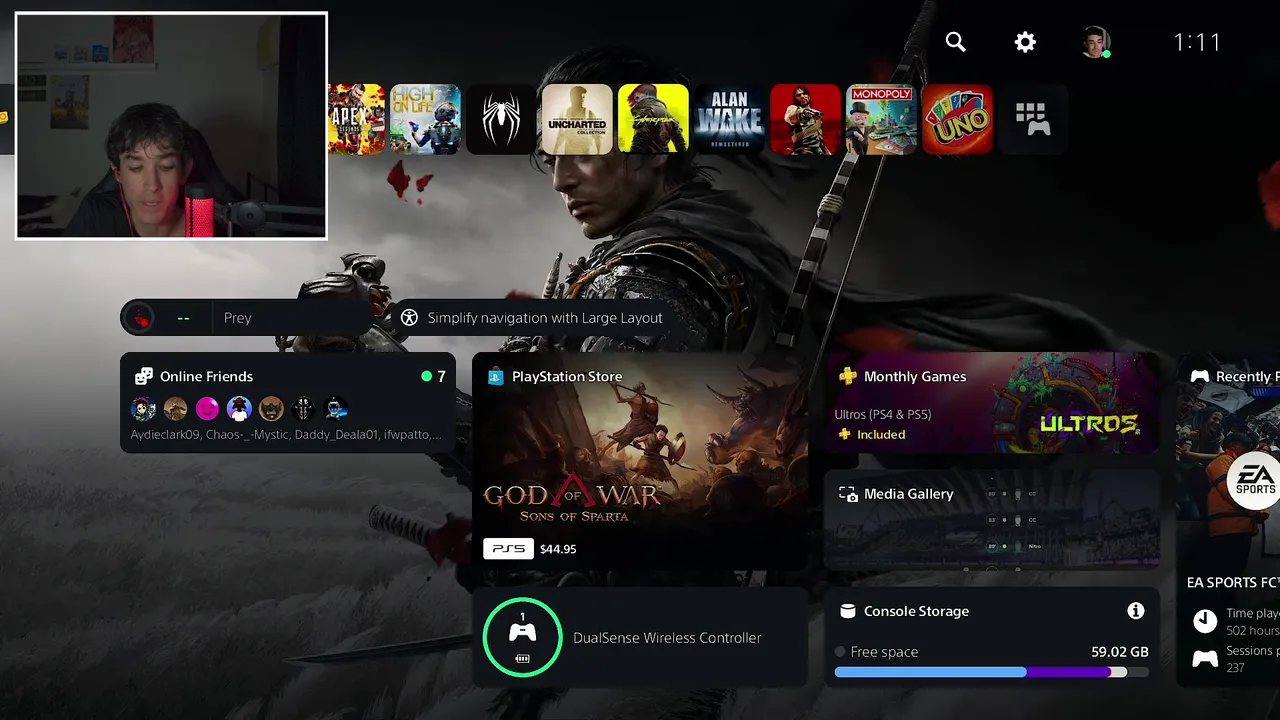The width and height of the screenshot is (1280, 720).
Task: Click the 1:11 clock display
Action: tap(1197, 42)
